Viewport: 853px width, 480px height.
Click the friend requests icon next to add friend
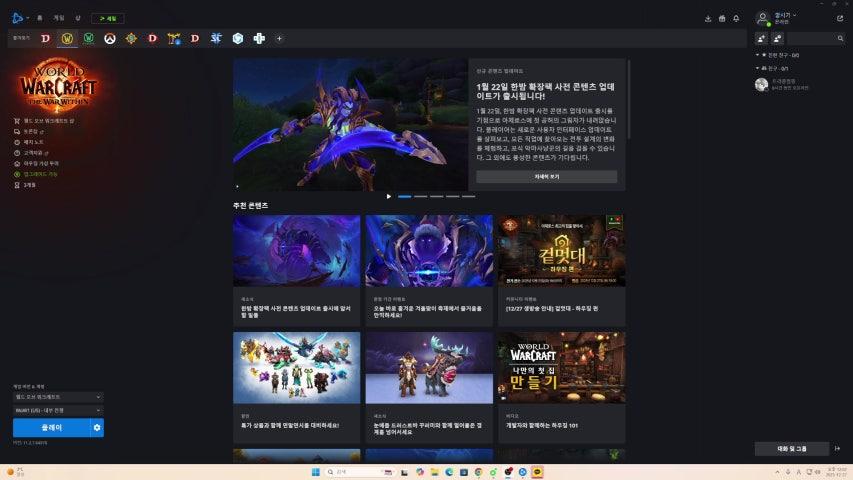[777, 38]
